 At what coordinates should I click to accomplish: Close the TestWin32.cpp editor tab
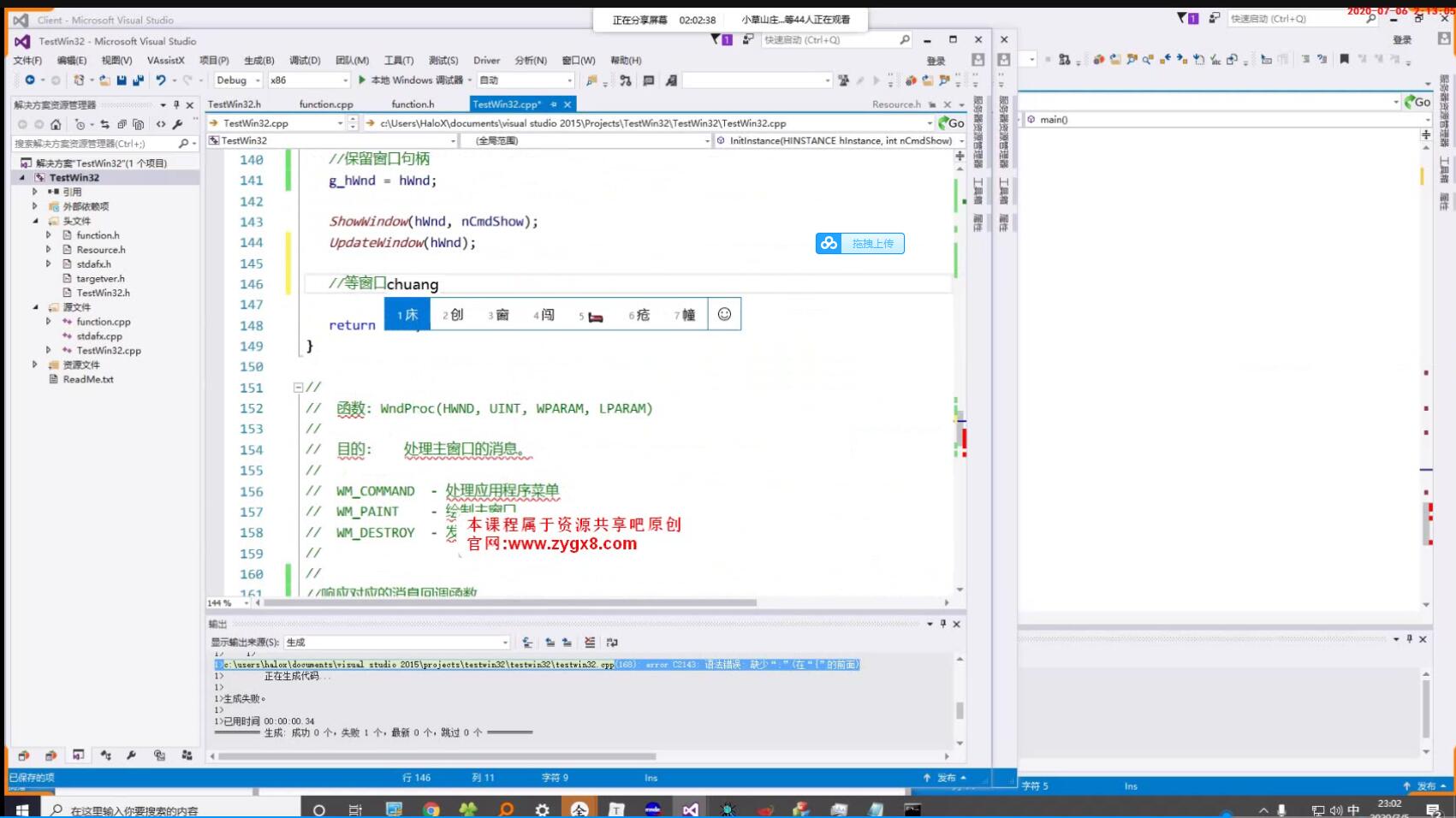coord(568,104)
